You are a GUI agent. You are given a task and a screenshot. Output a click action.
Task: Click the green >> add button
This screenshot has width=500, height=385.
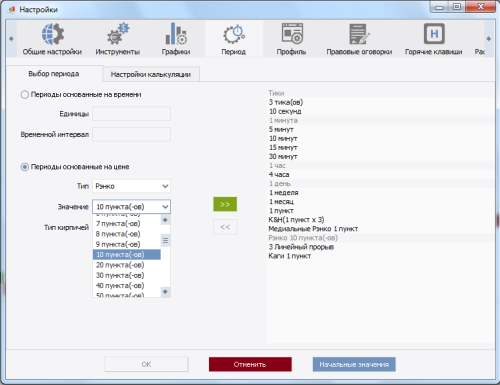[225, 204]
